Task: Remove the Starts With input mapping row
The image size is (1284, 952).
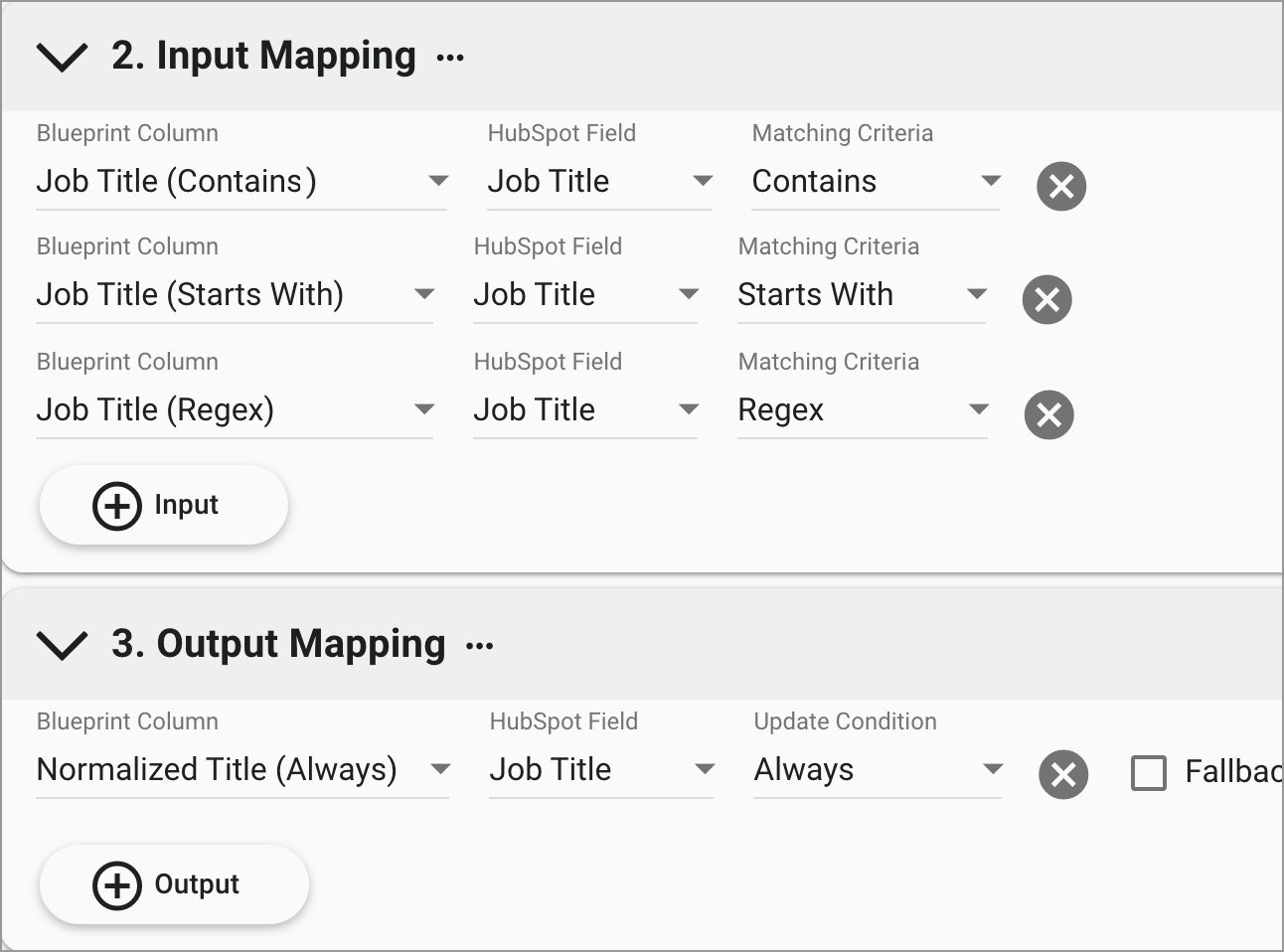Action: point(1047,299)
